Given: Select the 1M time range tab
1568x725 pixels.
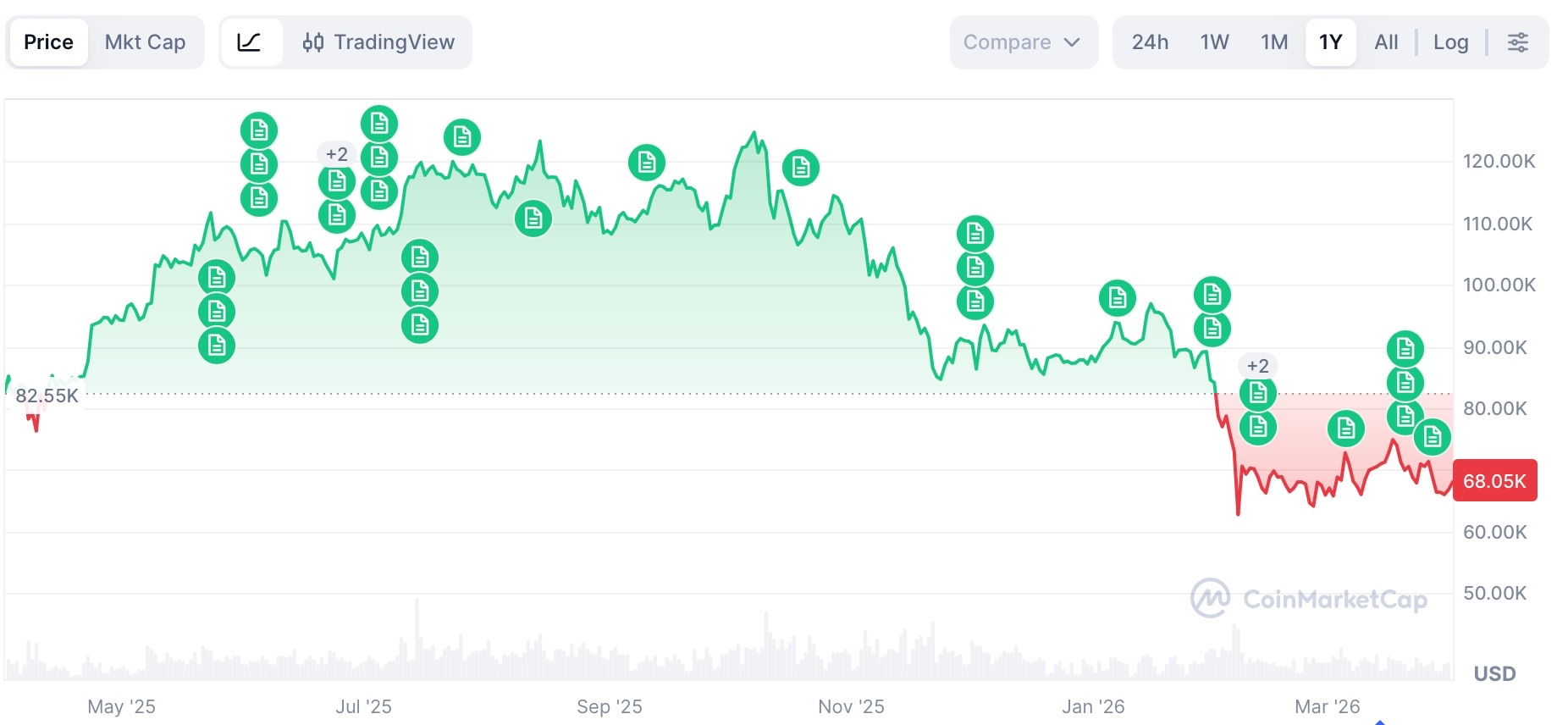Looking at the screenshot, I should pyautogui.click(x=1273, y=42).
